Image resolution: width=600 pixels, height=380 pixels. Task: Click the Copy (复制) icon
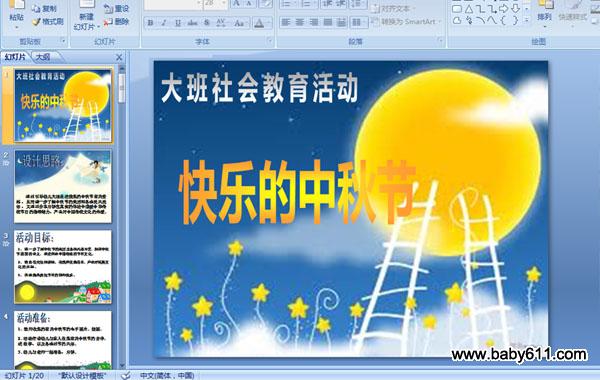[x=44, y=8]
